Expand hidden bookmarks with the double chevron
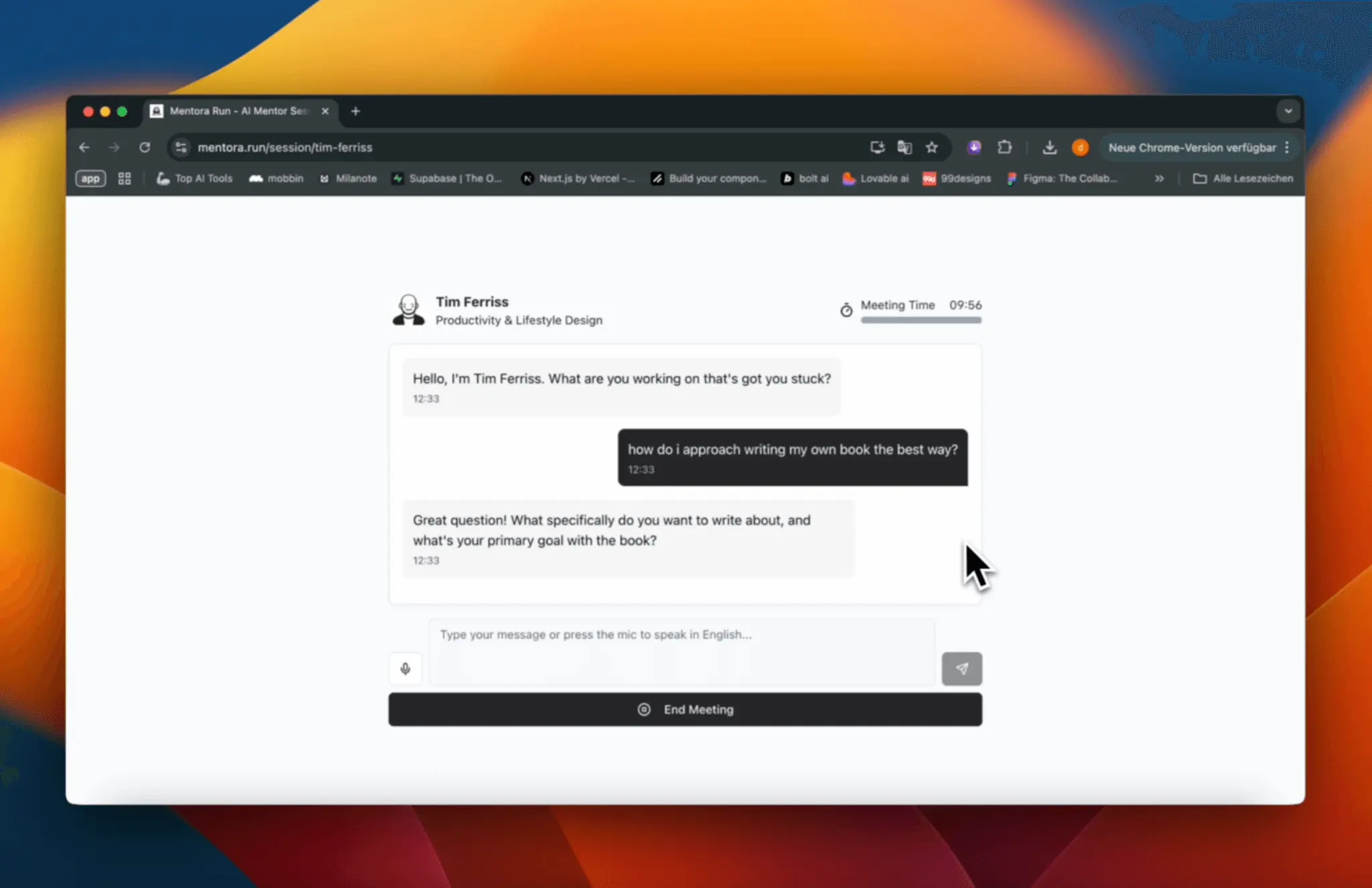The height and width of the screenshot is (888, 1372). click(x=1159, y=178)
